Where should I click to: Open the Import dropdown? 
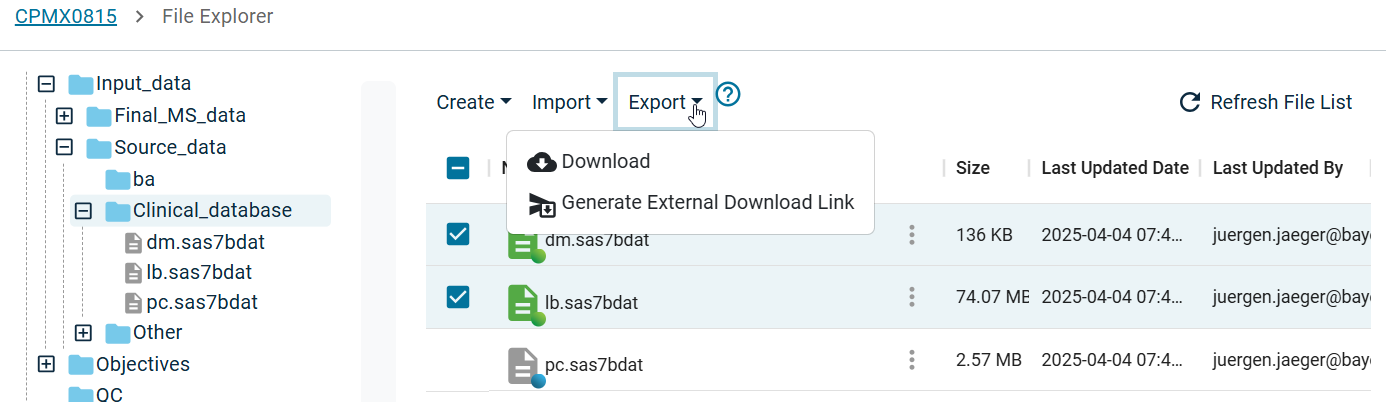(x=569, y=102)
